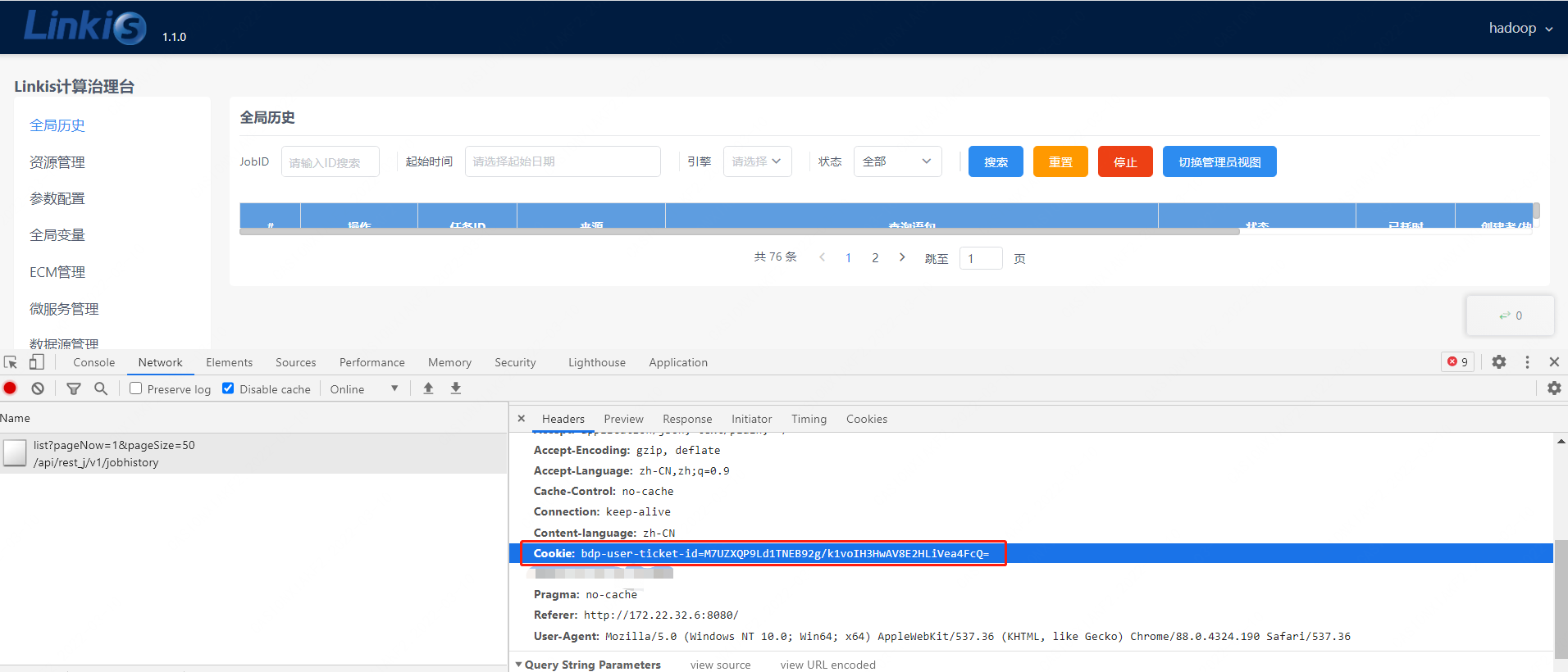Click the orange 重置 reset button
The height and width of the screenshot is (672, 1568).
[1060, 161]
